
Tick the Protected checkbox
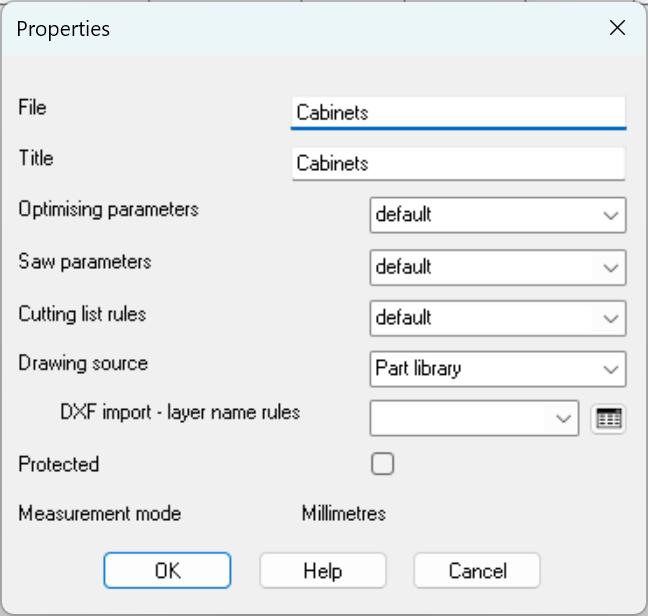tap(382, 464)
